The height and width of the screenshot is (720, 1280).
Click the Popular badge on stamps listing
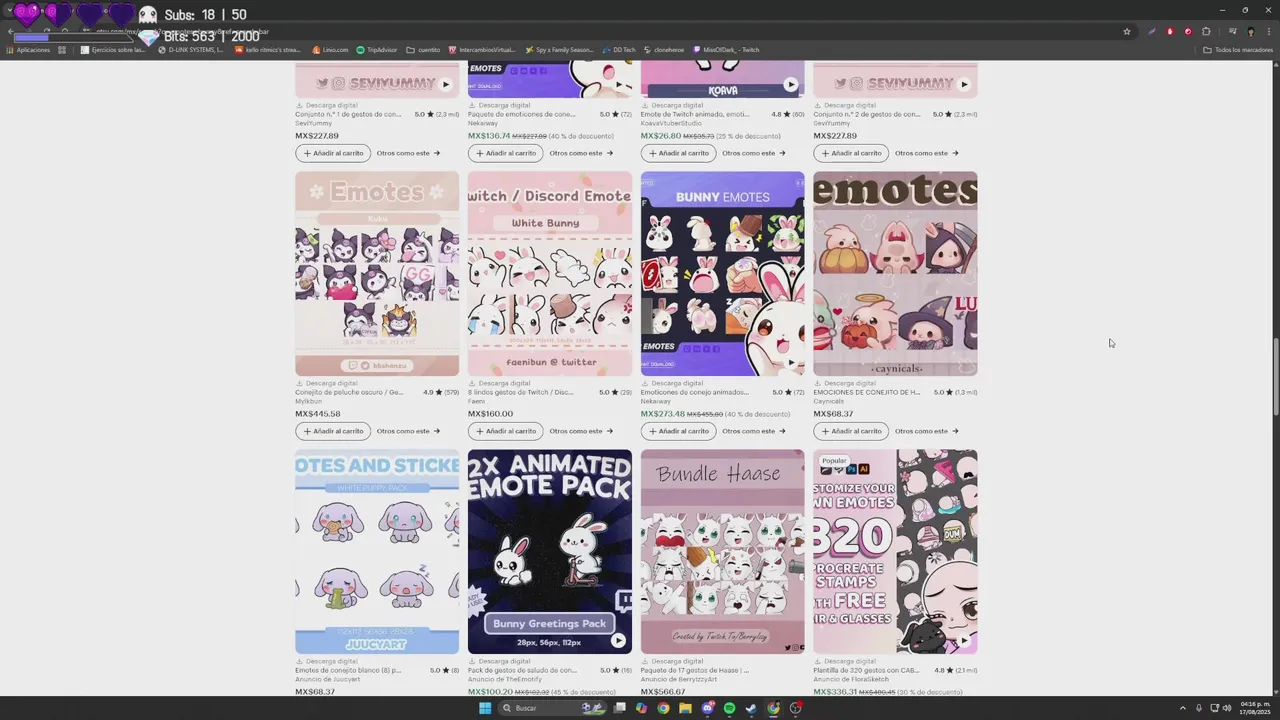click(833, 461)
